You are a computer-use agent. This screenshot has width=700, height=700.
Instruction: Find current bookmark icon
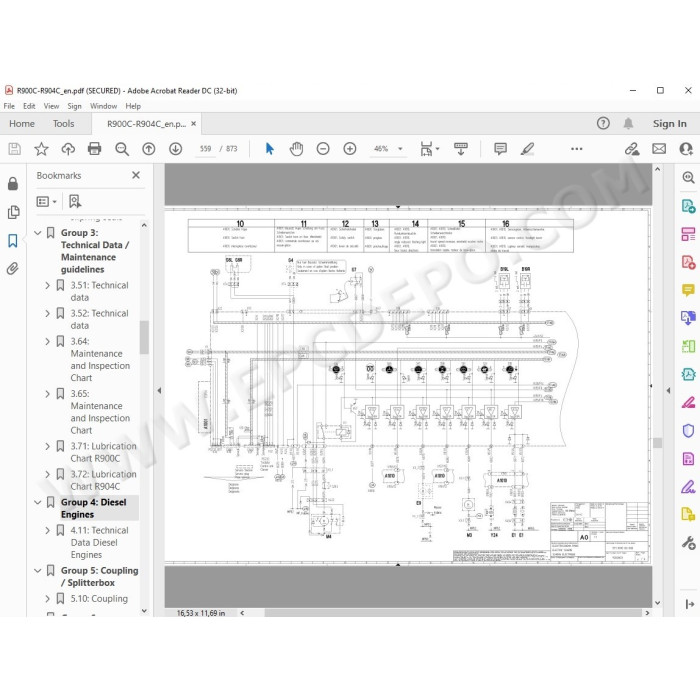75,201
